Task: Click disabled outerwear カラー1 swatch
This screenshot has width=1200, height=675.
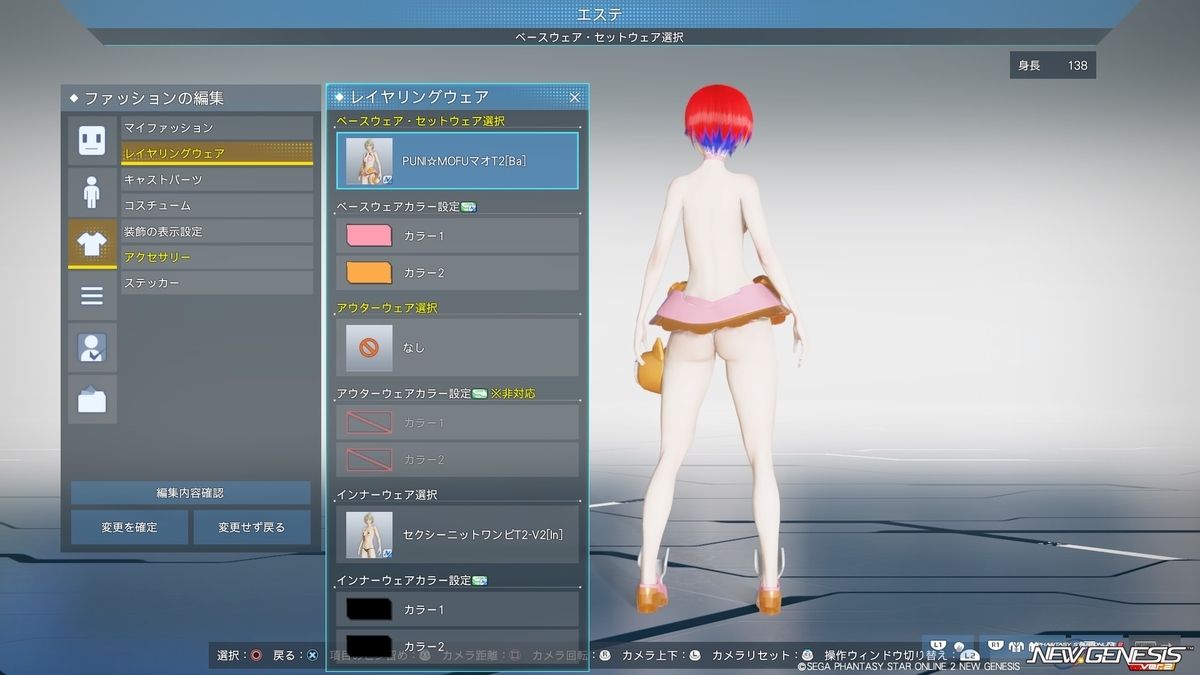Action: point(368,423)
